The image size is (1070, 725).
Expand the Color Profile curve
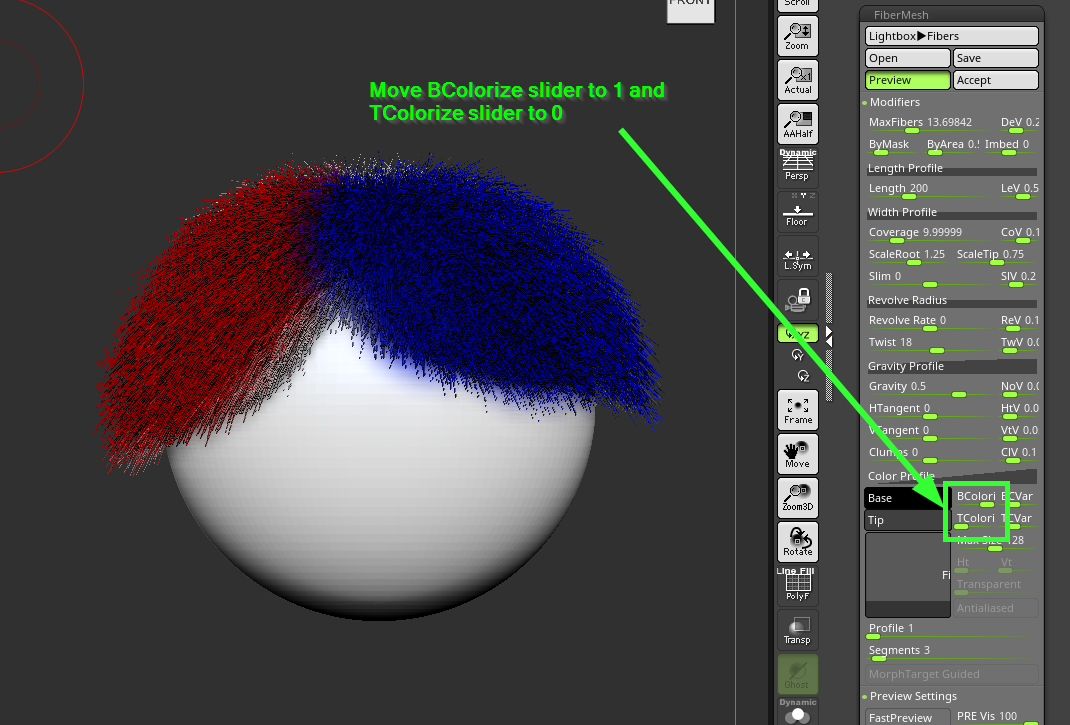coord(952,476)
